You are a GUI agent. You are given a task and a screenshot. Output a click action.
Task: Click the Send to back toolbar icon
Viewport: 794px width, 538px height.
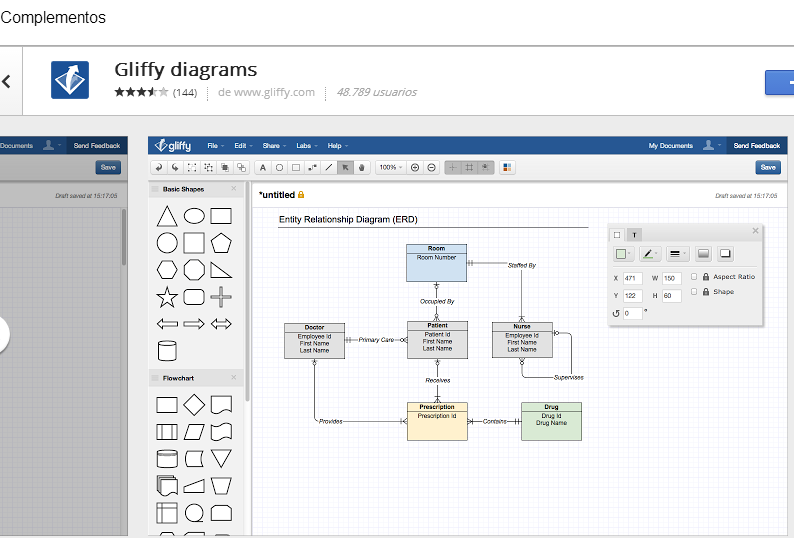[x=242, y=167]
